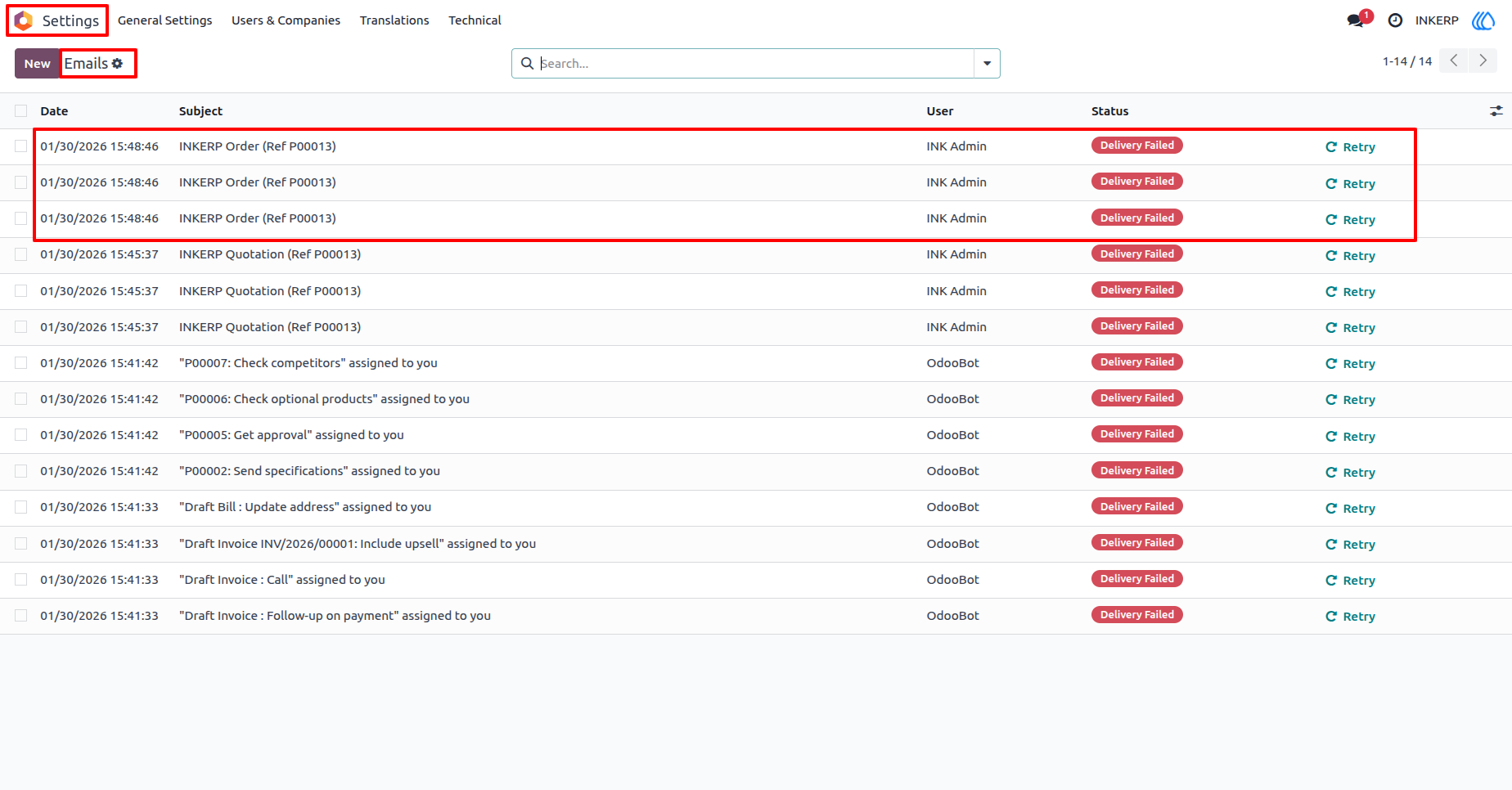Open General Settings menu
Viewport: 1512px width, 790px height.
(x=164, y=20)
